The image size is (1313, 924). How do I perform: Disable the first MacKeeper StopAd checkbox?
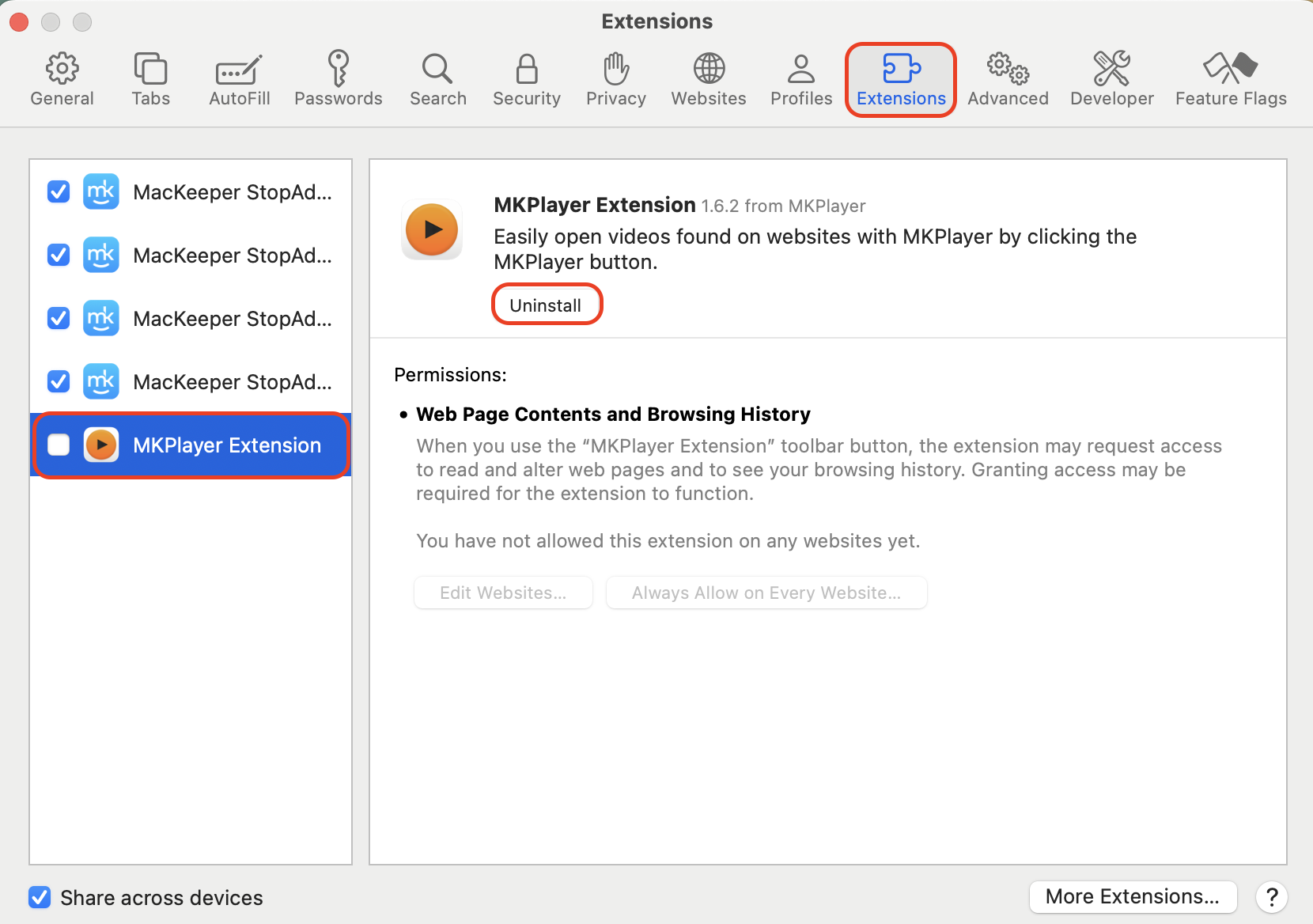pos(58,191)
